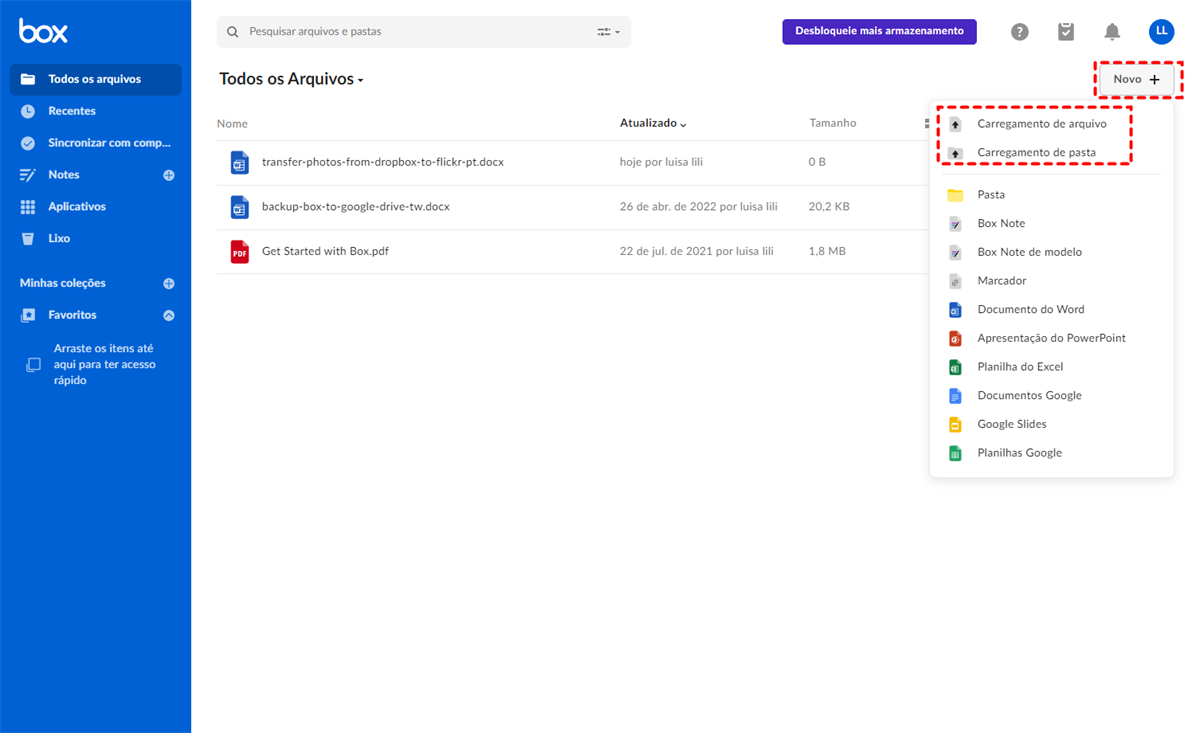The height and width of the screenshot is (733, 1200).
Task: Select Documentos Google in the menu
Action: point(1029,396)
